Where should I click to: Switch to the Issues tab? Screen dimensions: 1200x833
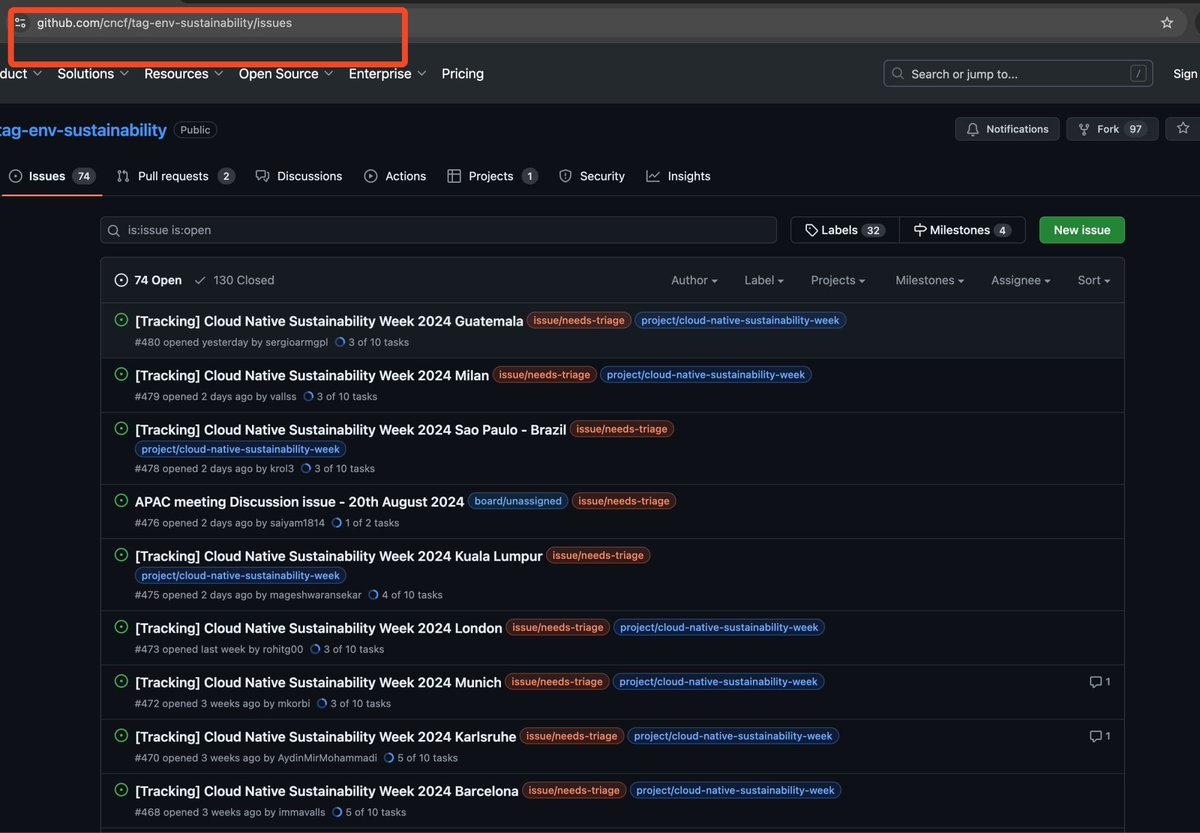51,176
